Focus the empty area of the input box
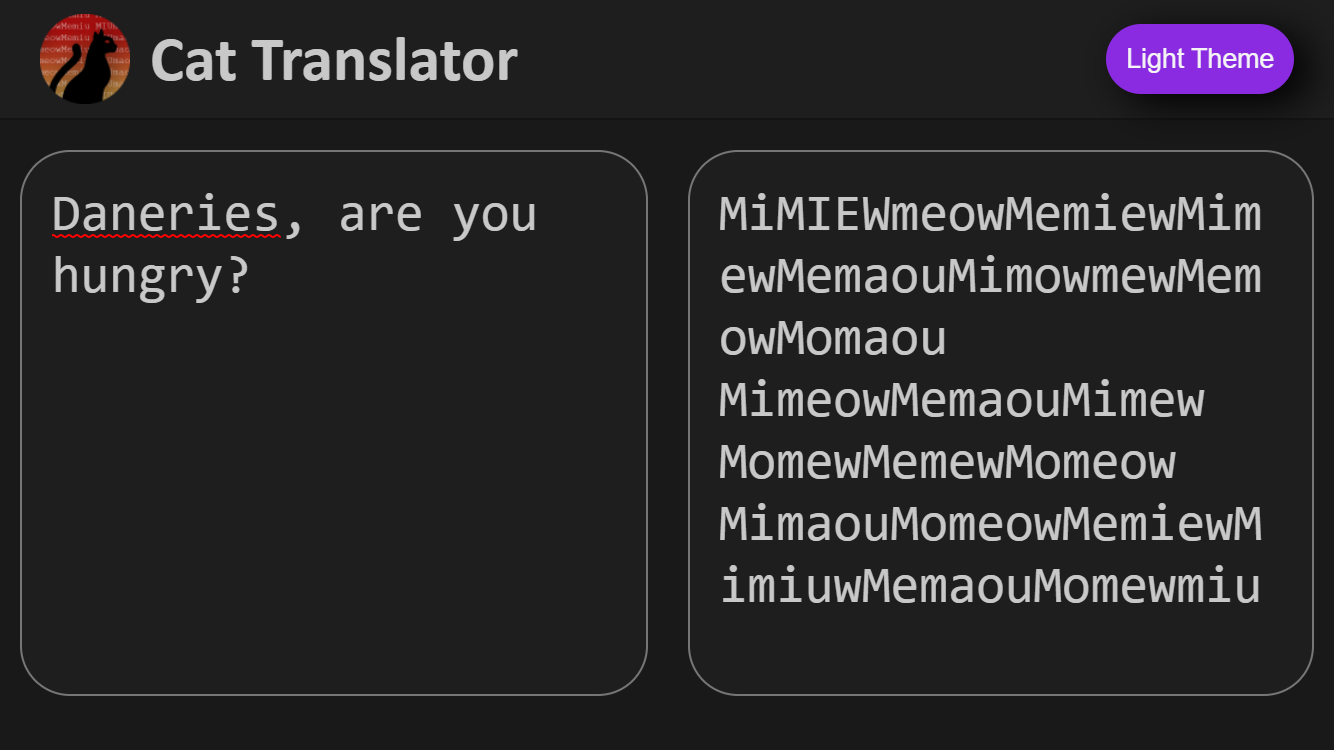 pyautogui.click(x=333, y=500)
